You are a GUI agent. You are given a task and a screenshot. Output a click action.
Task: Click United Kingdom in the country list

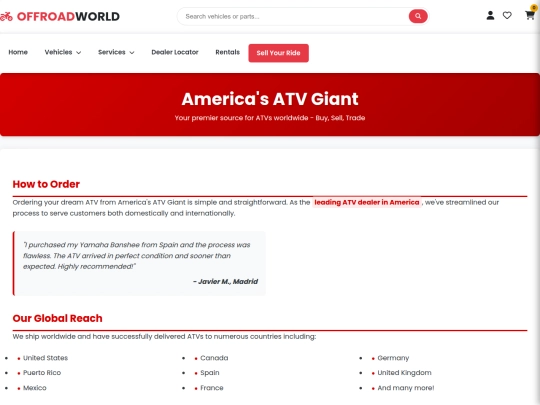[x=404, y=373]
